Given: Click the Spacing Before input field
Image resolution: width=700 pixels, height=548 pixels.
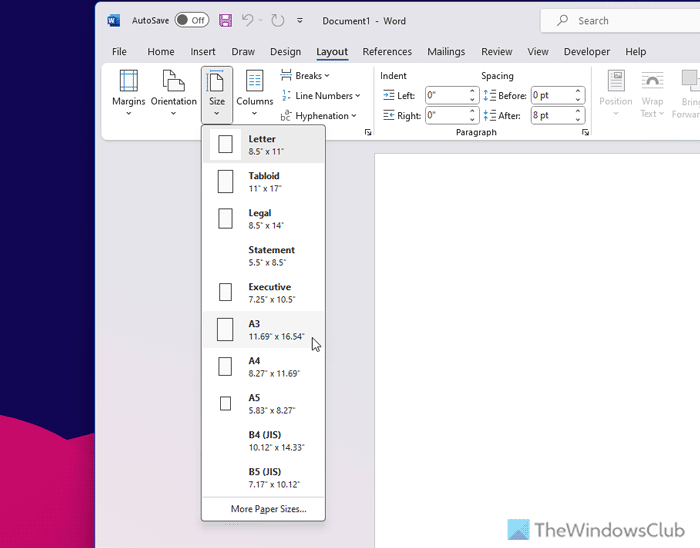Looking at the screenshot, I should coord(552,95).
